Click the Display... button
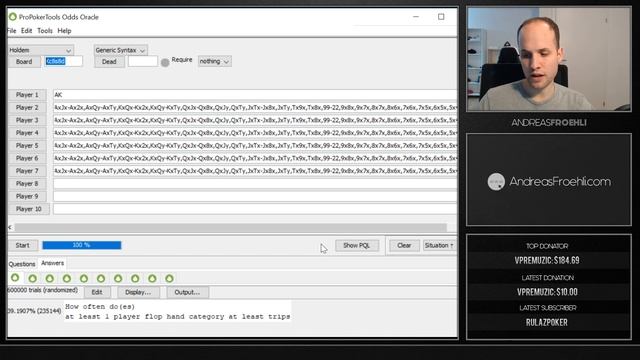This screenshot has height=360, width=640. click(x=138, y=292)
